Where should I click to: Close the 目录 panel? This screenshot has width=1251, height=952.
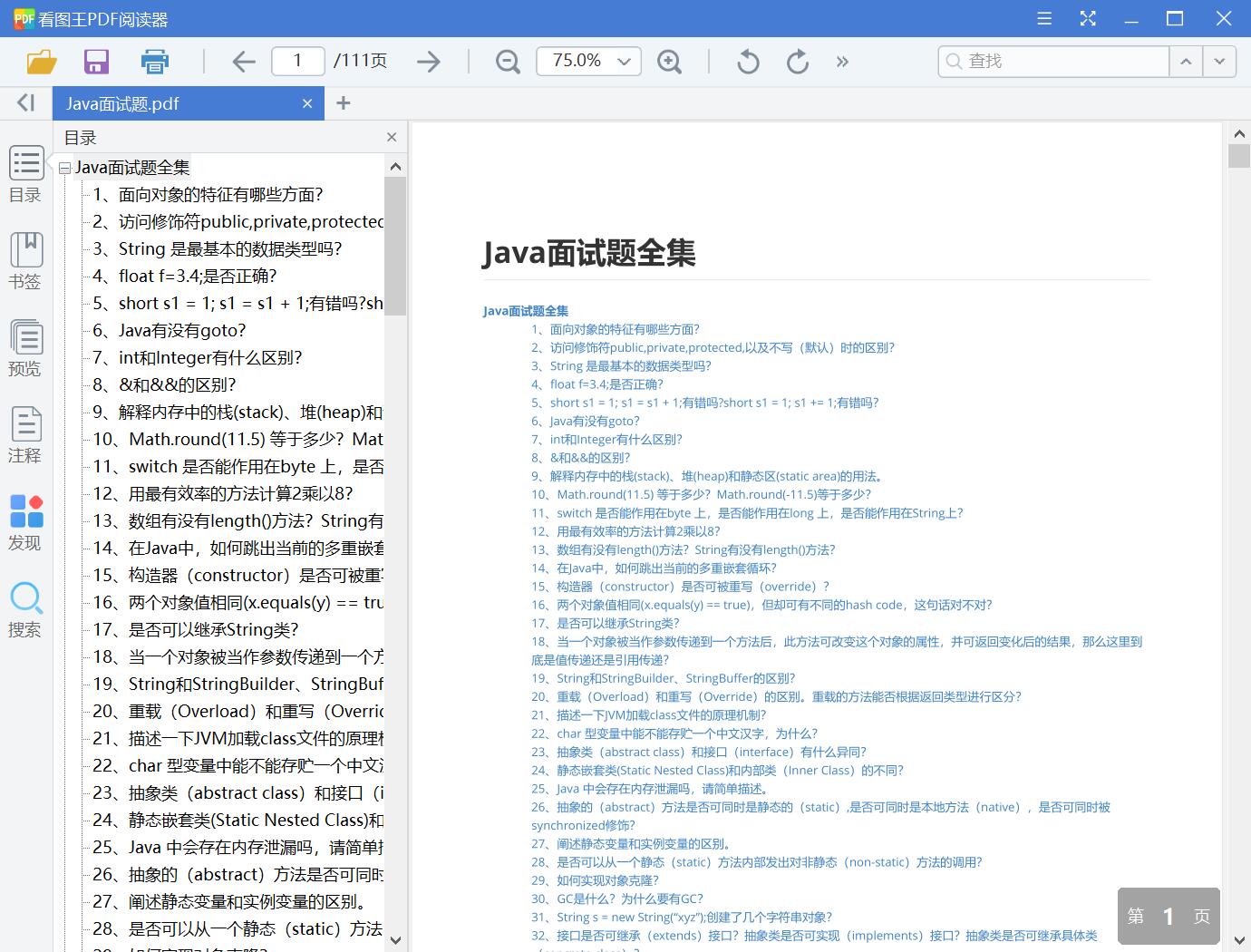(x=392, y=138)
